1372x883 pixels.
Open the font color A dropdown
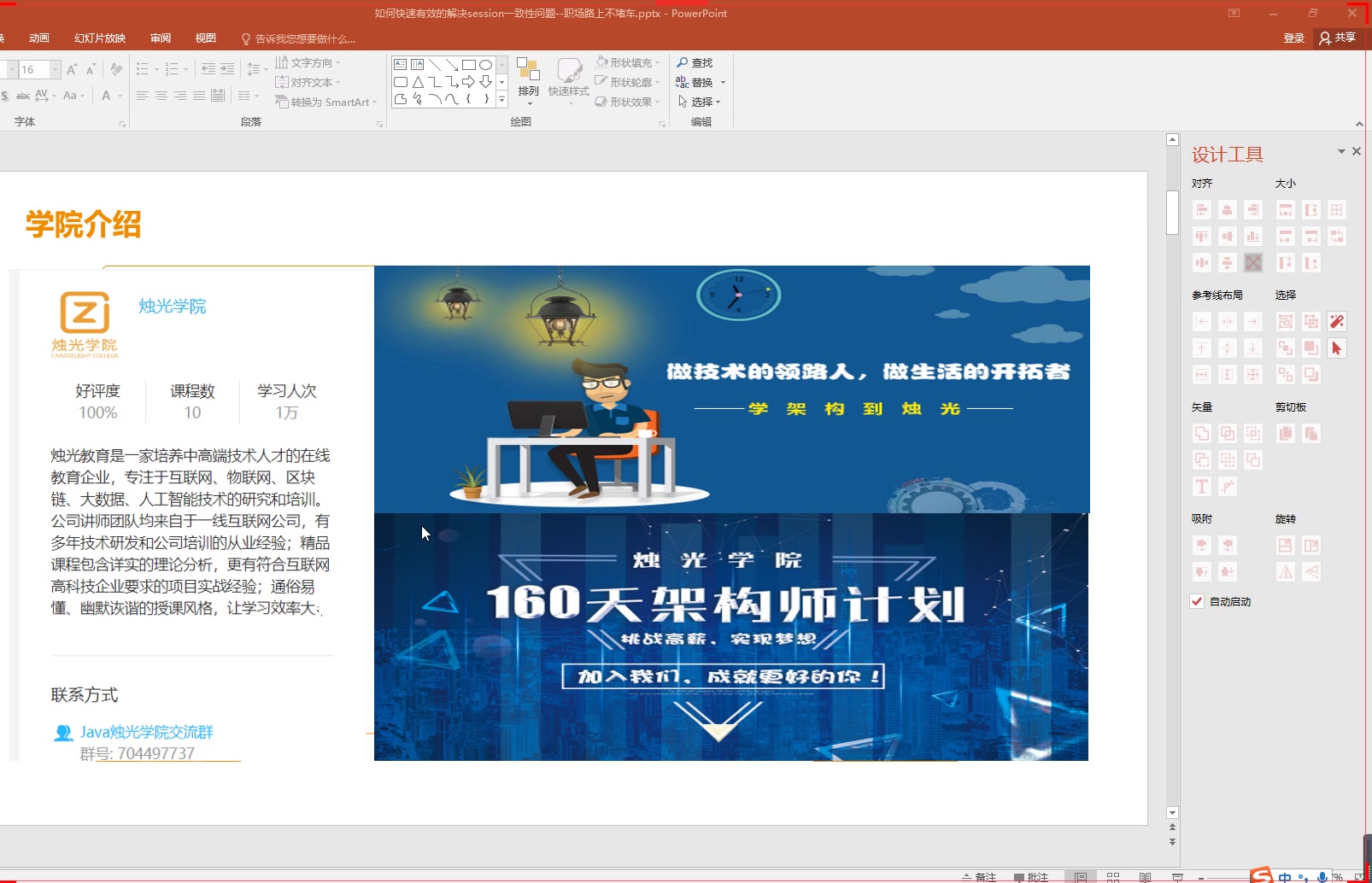(x=120, y=96)
